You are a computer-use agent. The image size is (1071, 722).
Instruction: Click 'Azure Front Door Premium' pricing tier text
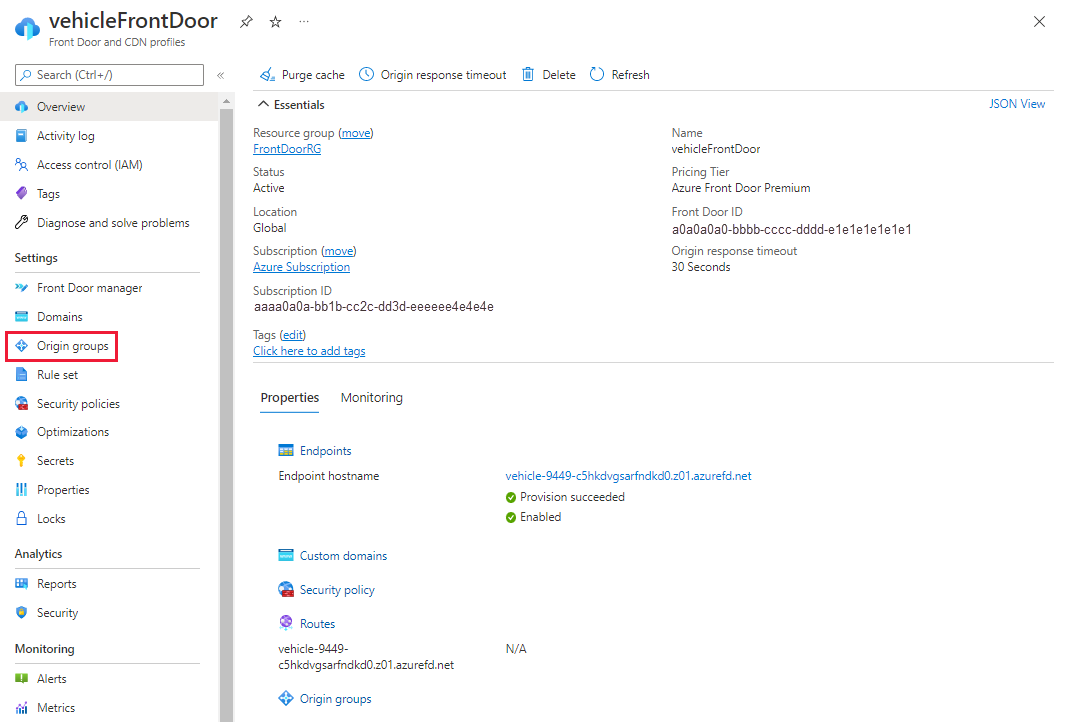point(740,188)
